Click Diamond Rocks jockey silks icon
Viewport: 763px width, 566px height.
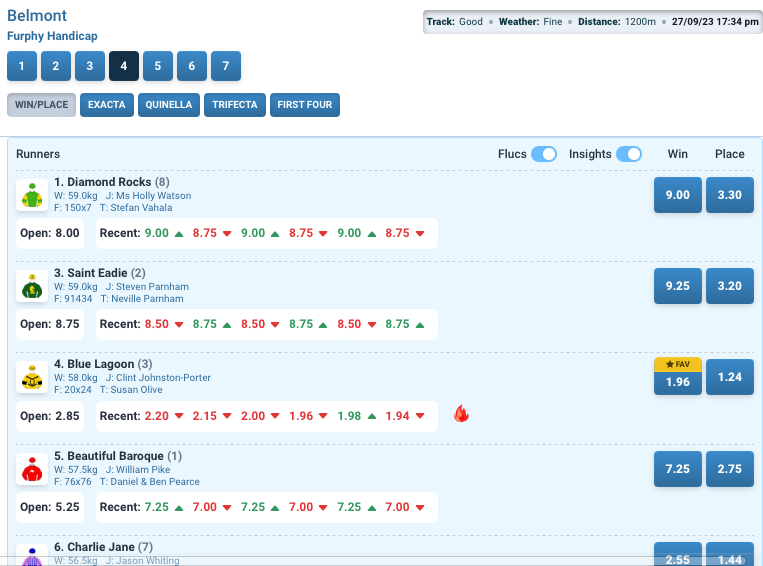click(32, 195)
